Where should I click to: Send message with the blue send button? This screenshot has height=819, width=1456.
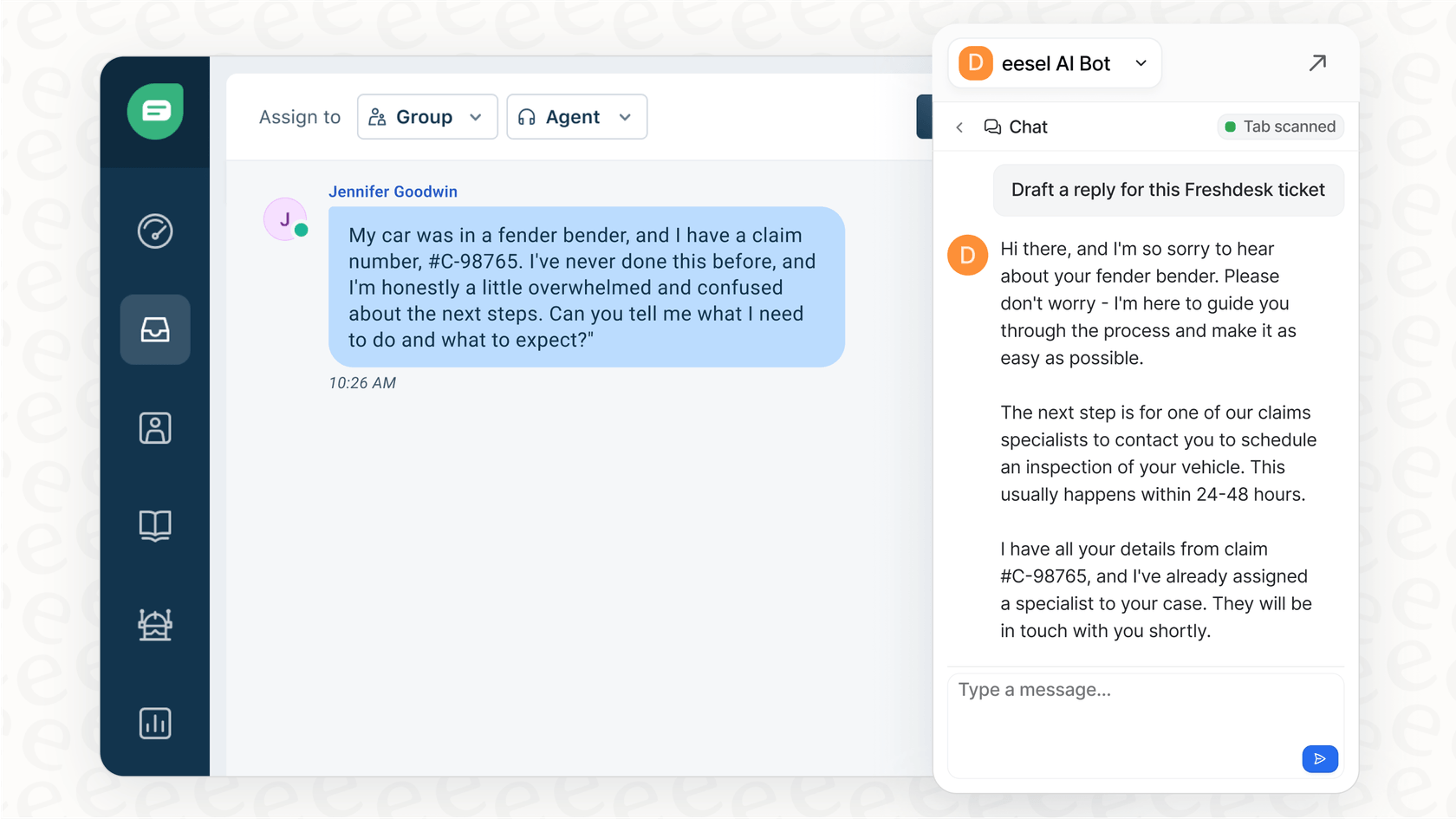point(1319,758)
